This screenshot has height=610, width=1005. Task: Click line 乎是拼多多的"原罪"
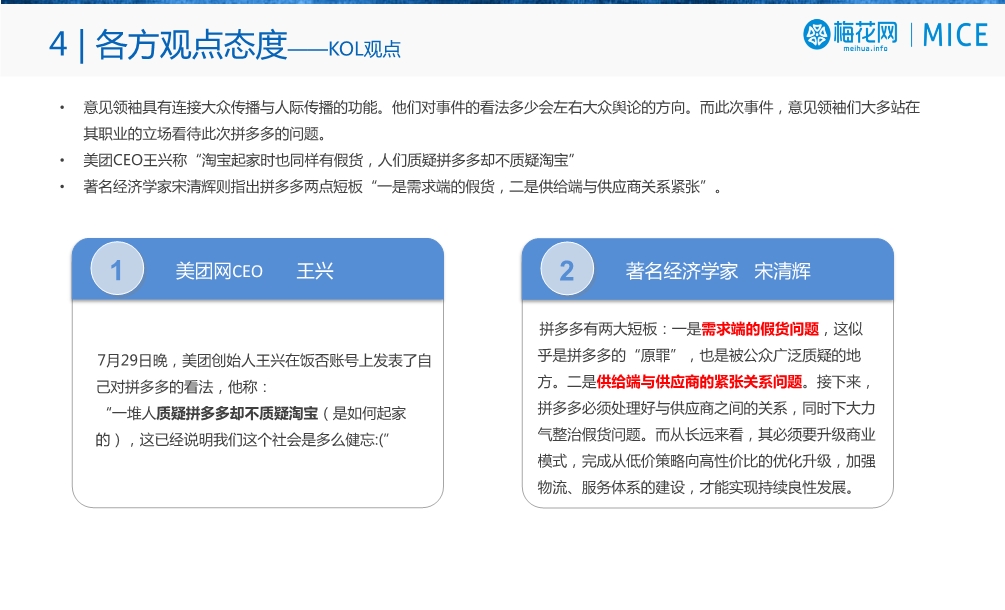699,356
